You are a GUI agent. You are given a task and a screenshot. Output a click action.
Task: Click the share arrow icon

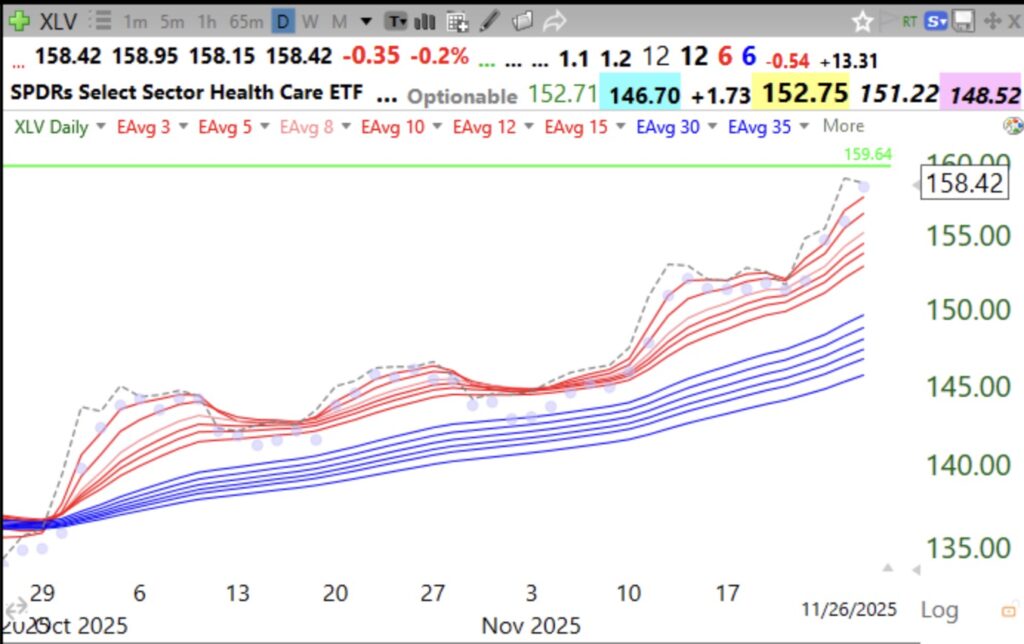click(x=556, y=20)
